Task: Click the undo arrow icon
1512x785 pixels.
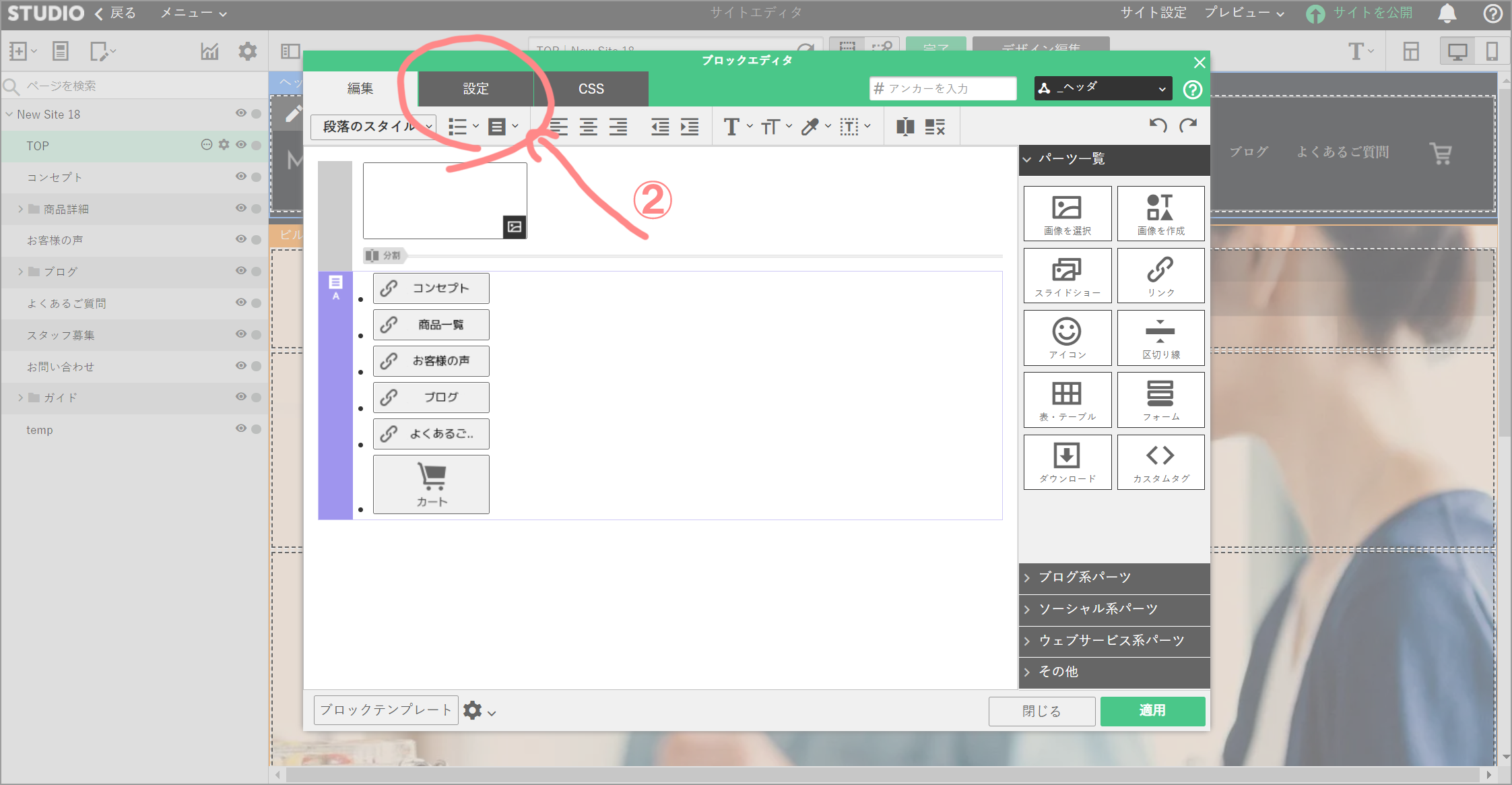Action: (x=1158, y=126)
